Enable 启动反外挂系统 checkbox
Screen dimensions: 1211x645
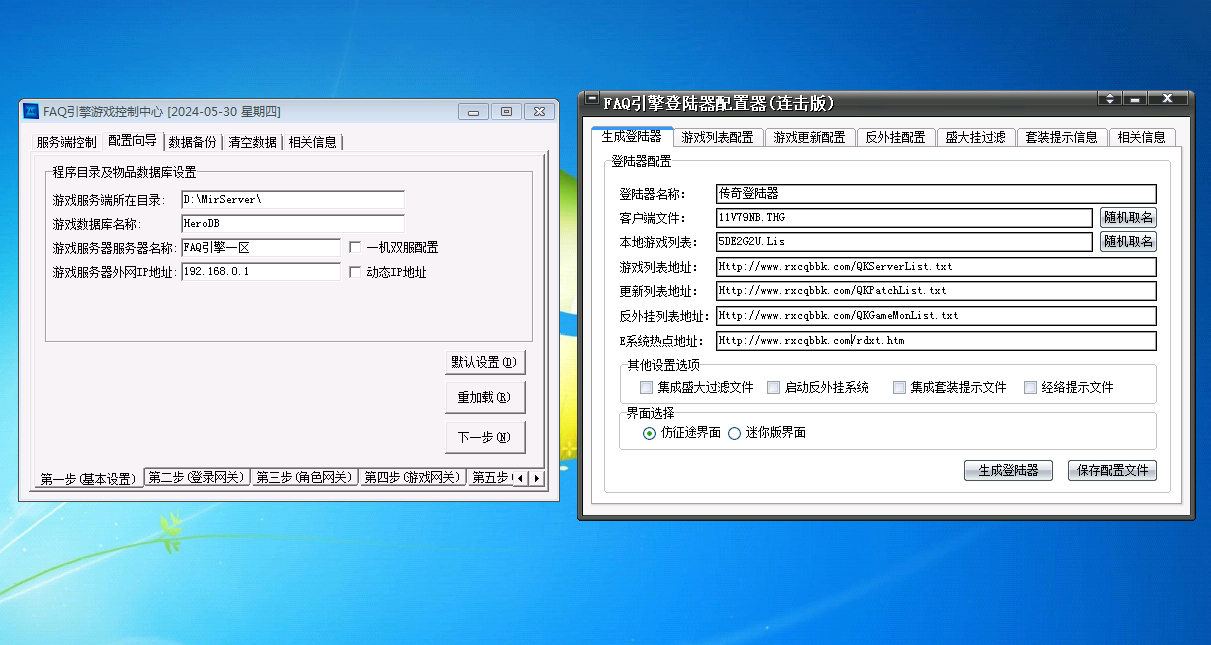click(773, 387)
